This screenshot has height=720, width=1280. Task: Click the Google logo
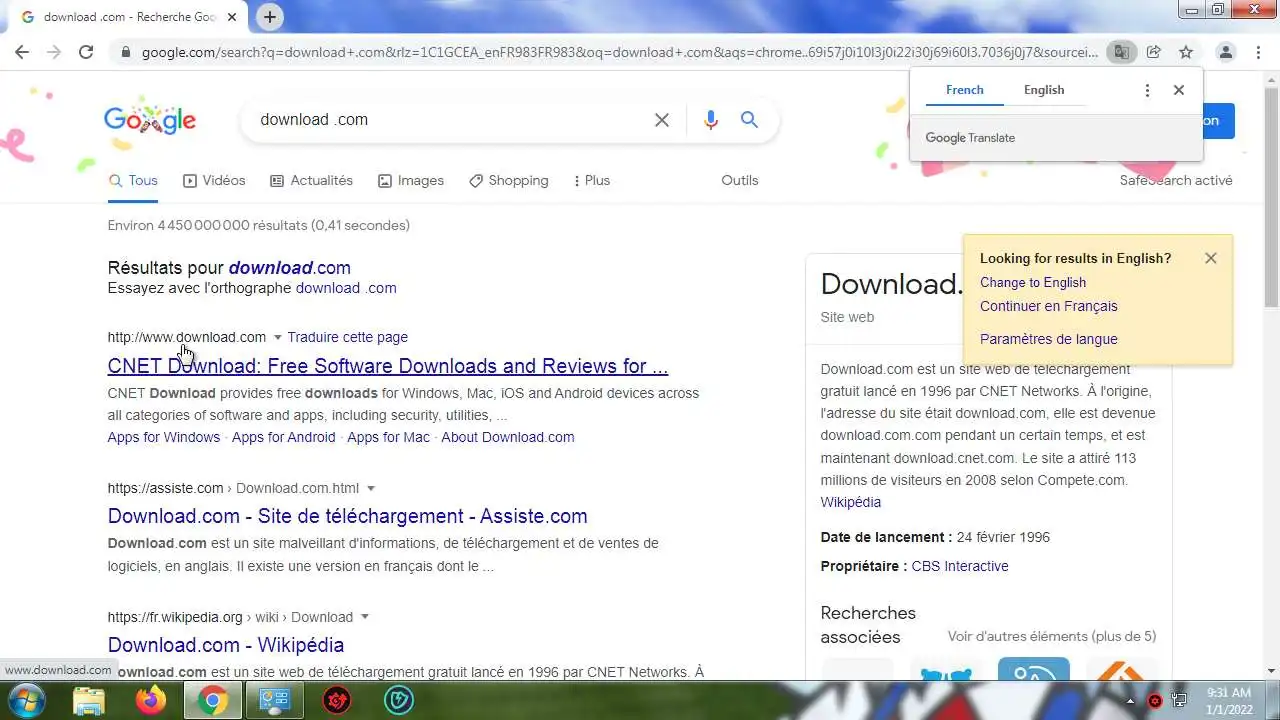[150, 120]
